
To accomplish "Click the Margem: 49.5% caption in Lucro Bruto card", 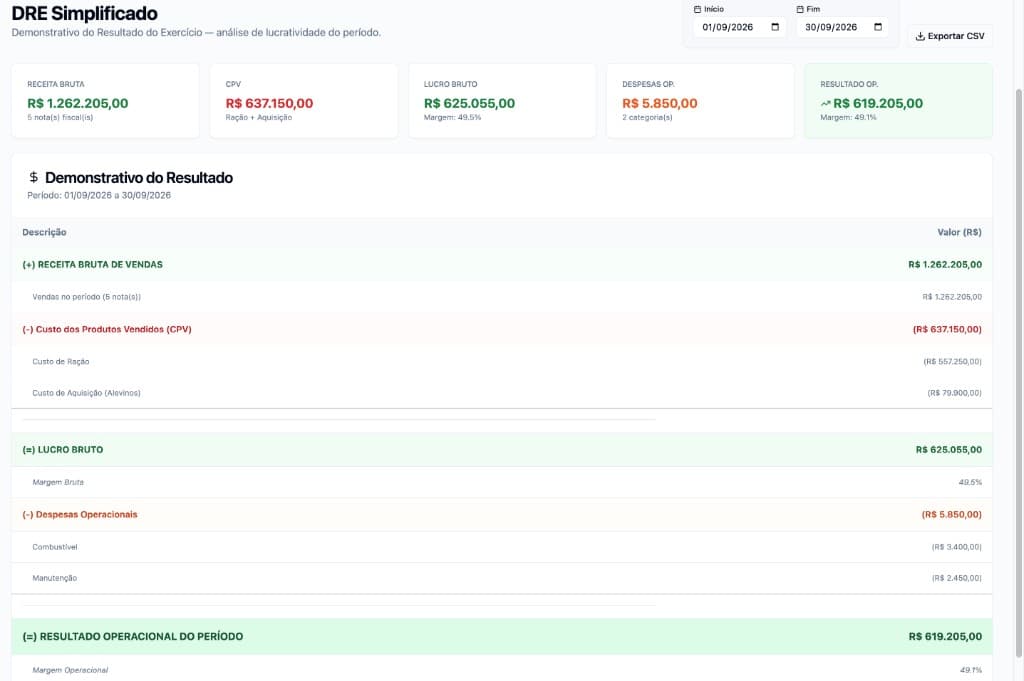I will tap(453, 118).
